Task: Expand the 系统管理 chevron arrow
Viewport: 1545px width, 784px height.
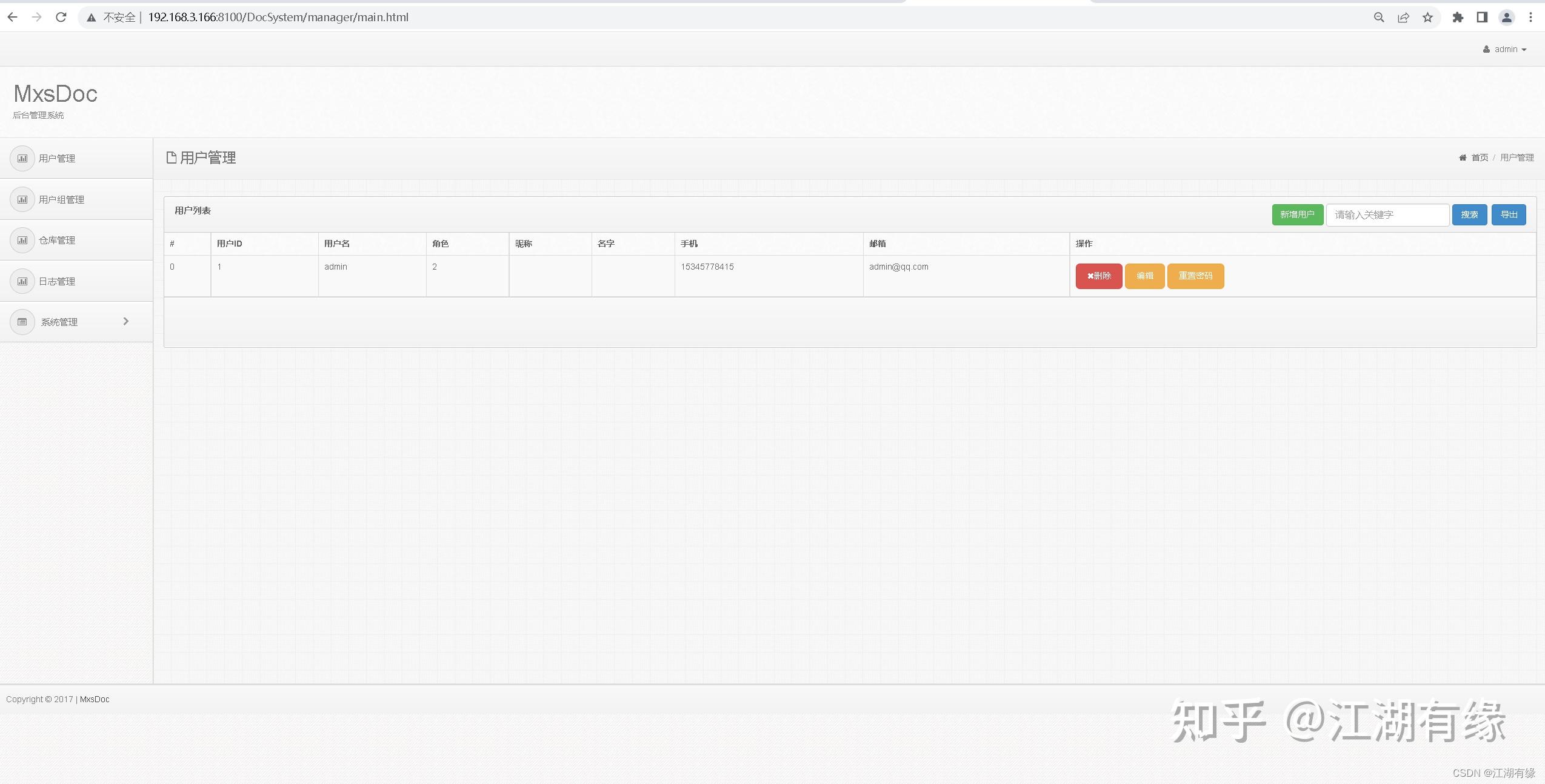Action: [126, 321]
